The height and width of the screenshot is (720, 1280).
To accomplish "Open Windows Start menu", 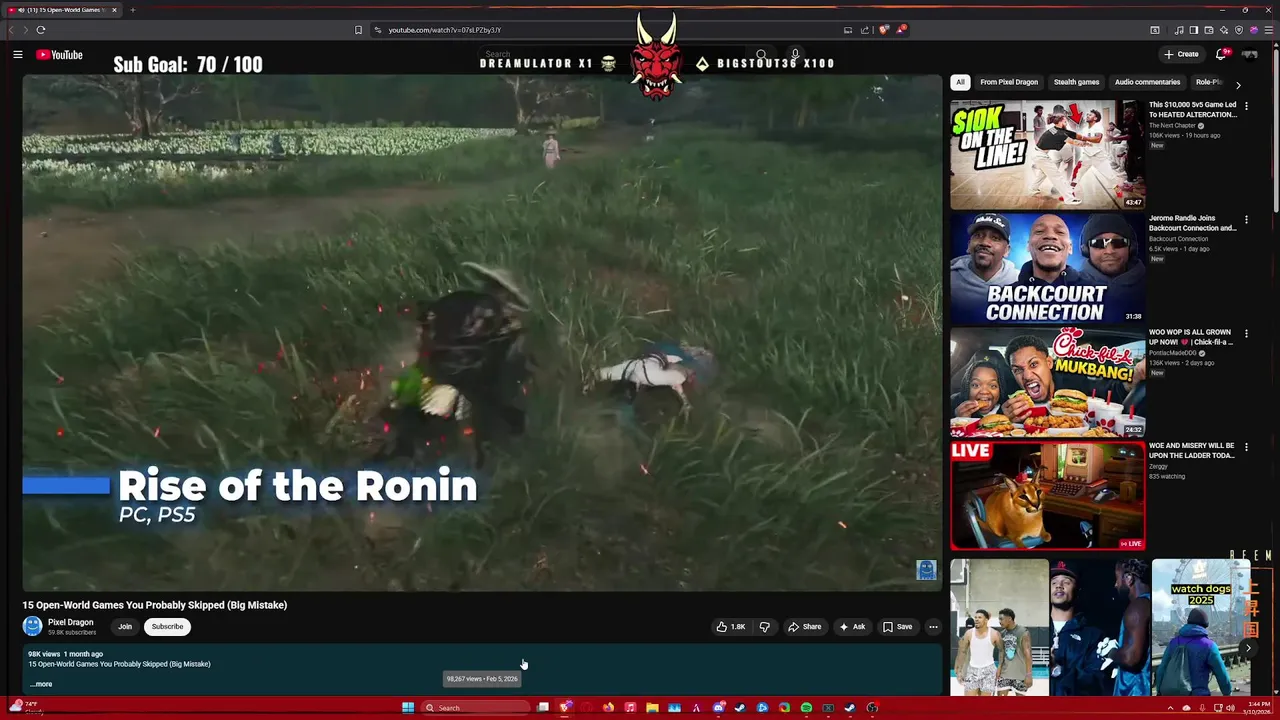I will 408,708.
